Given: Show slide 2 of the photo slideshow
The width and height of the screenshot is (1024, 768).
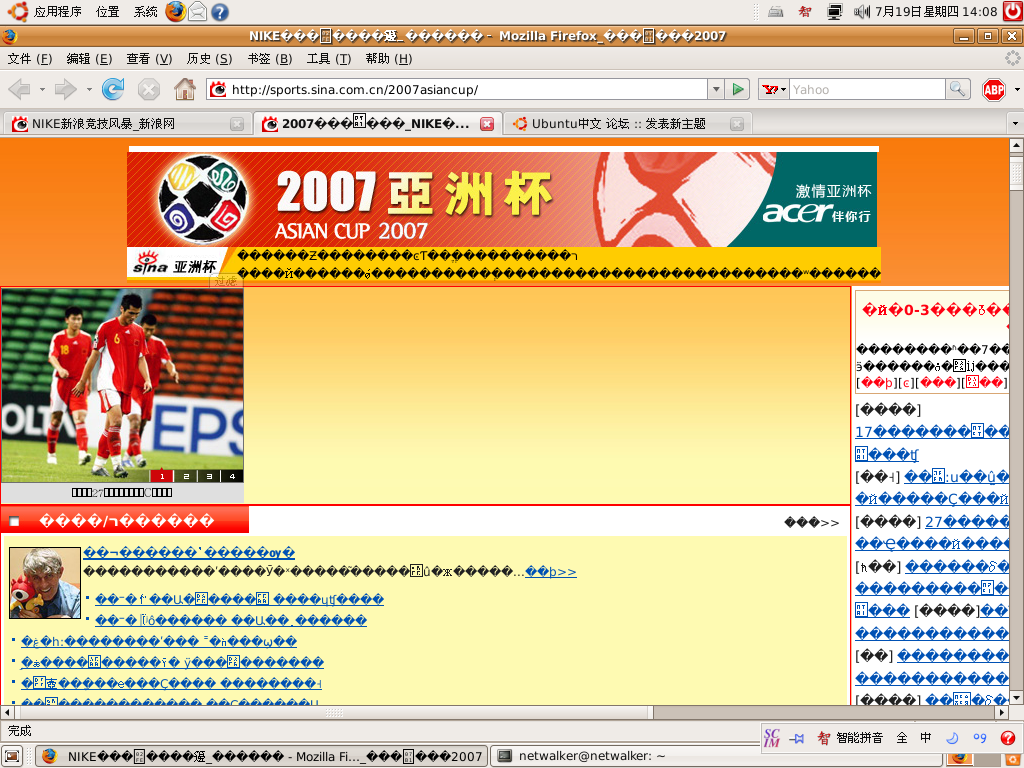Looking at the screenshot, I should point(186,476).
